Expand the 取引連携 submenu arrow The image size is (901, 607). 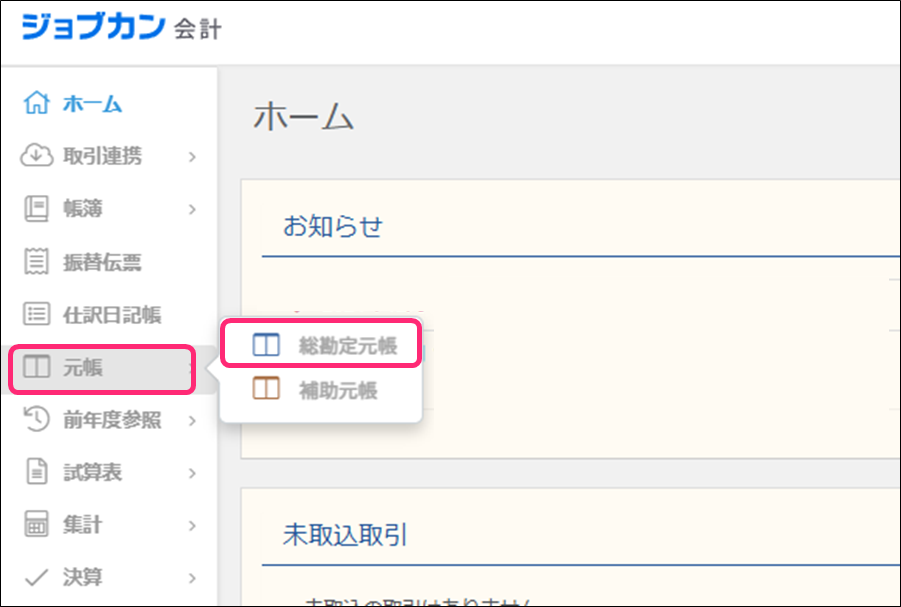point(192,157)
